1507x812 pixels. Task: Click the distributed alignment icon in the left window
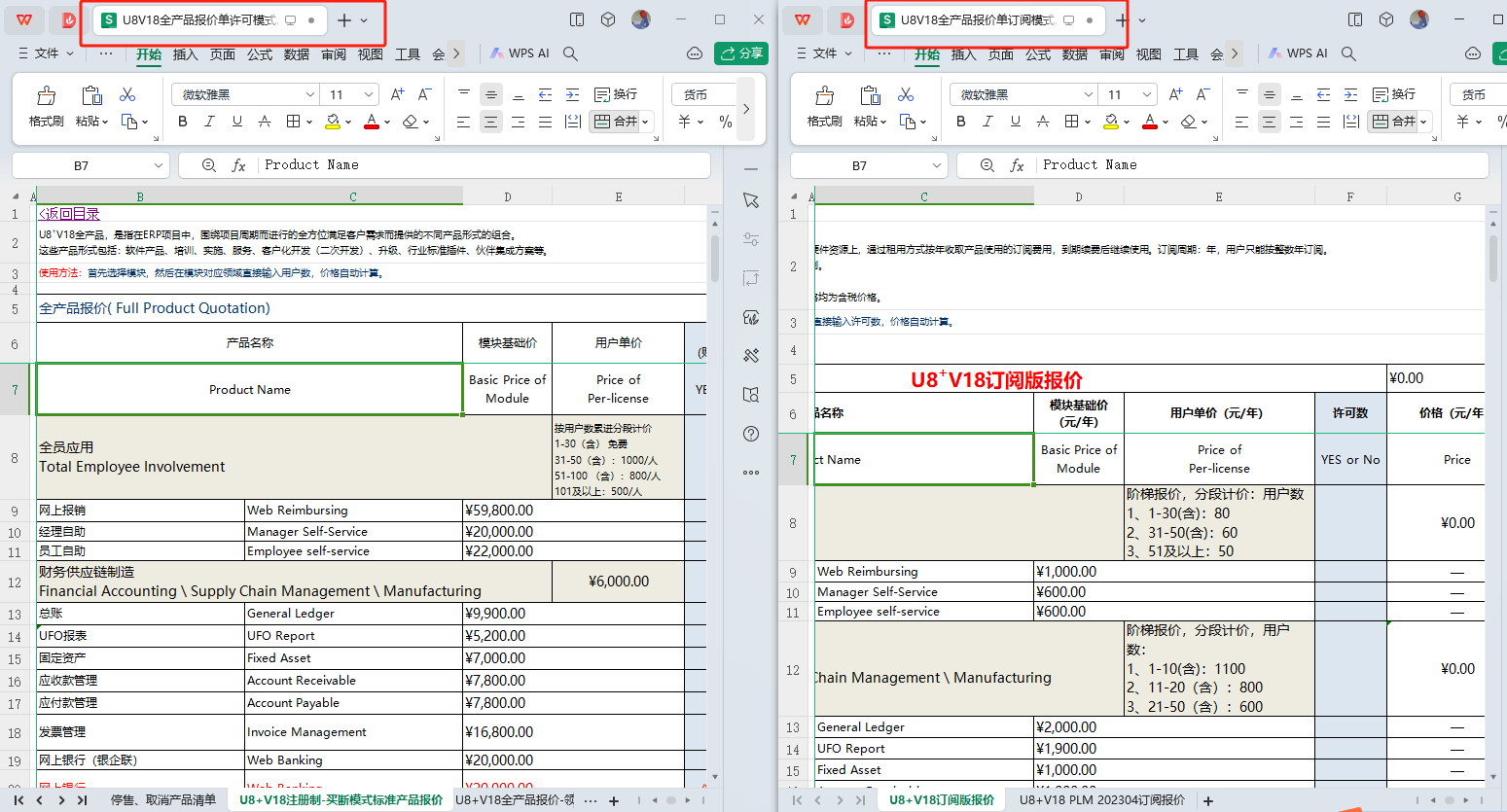573,122
